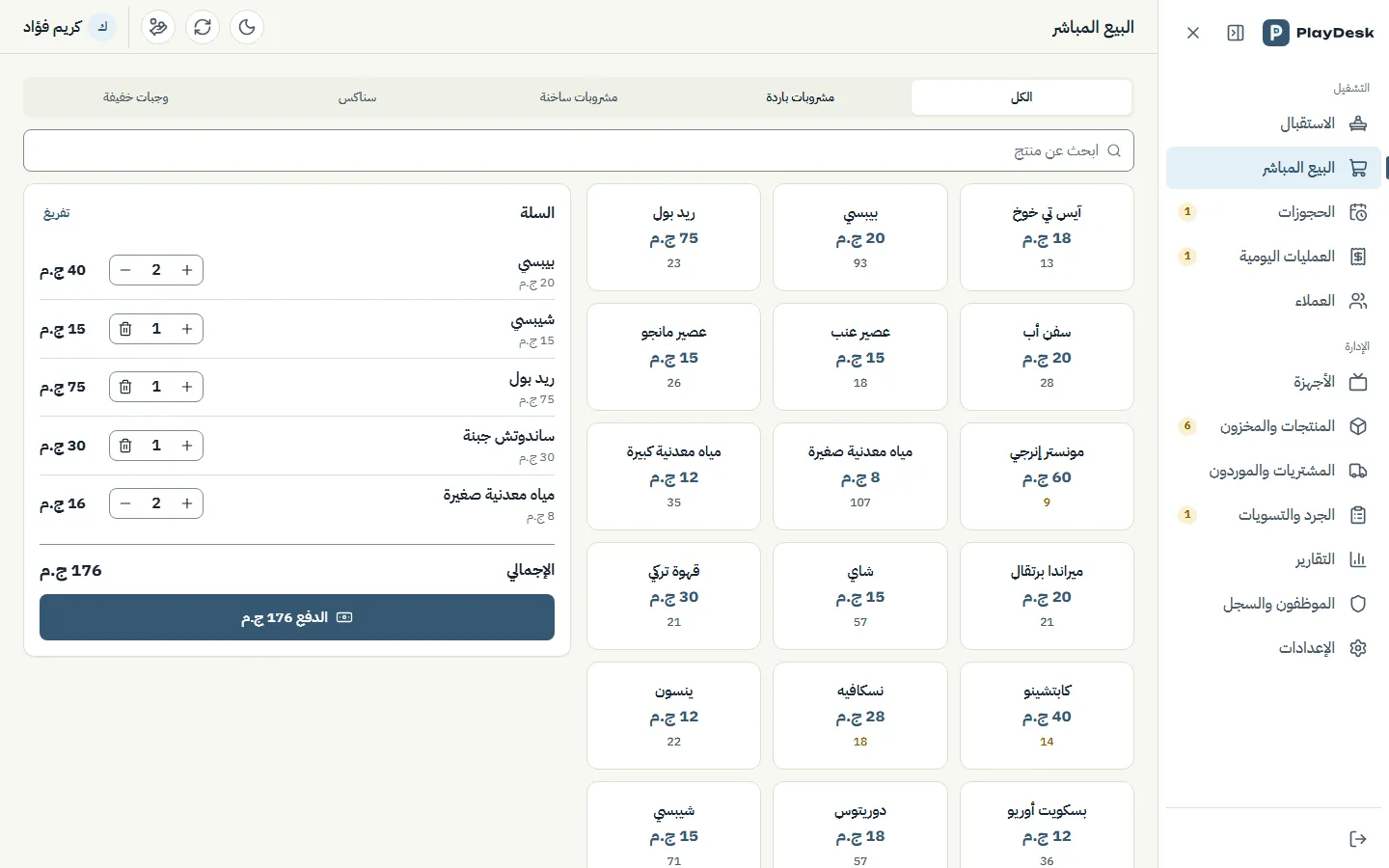Increase بيبسي quantity with plus

point(187,270)
